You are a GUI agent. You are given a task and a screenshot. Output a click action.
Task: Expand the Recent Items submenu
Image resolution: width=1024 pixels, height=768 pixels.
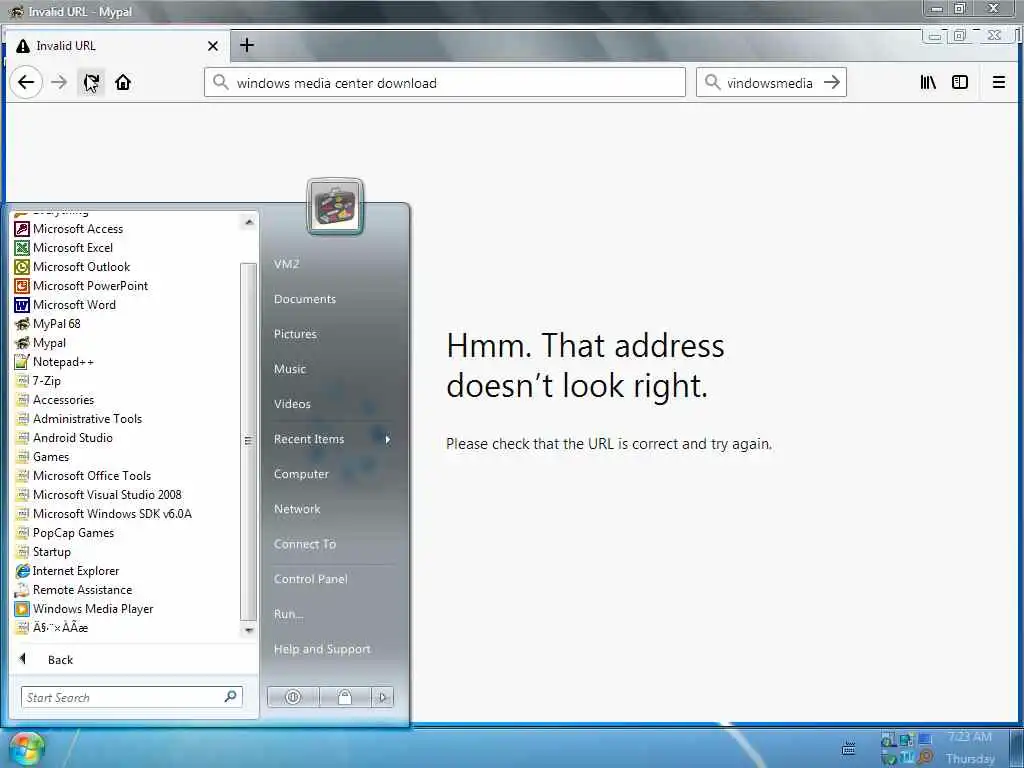(332, 439)
